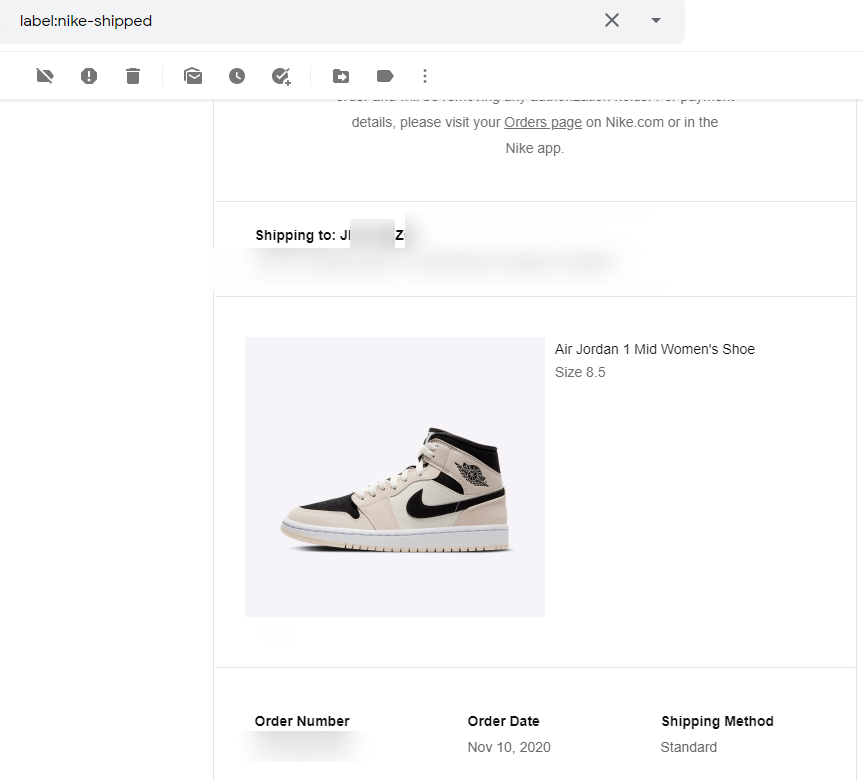Mark the email as unread
Viewport: 863px width, 781px height.
point(192,75)
